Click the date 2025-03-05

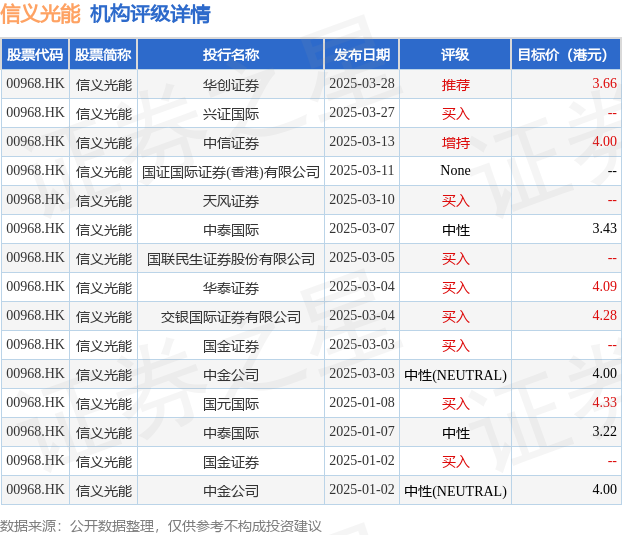tap(362, 257)
